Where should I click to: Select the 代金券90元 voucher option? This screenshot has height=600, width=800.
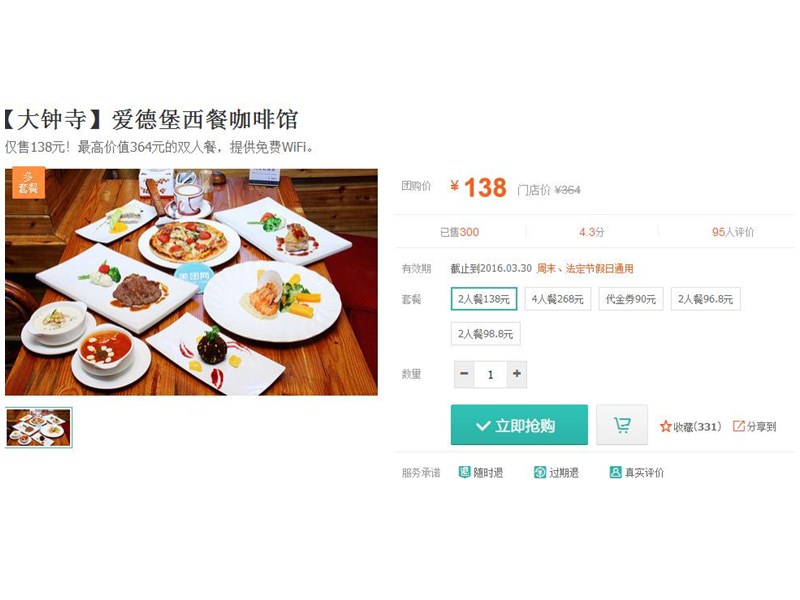pyautogui.click(x=631, y=299)
